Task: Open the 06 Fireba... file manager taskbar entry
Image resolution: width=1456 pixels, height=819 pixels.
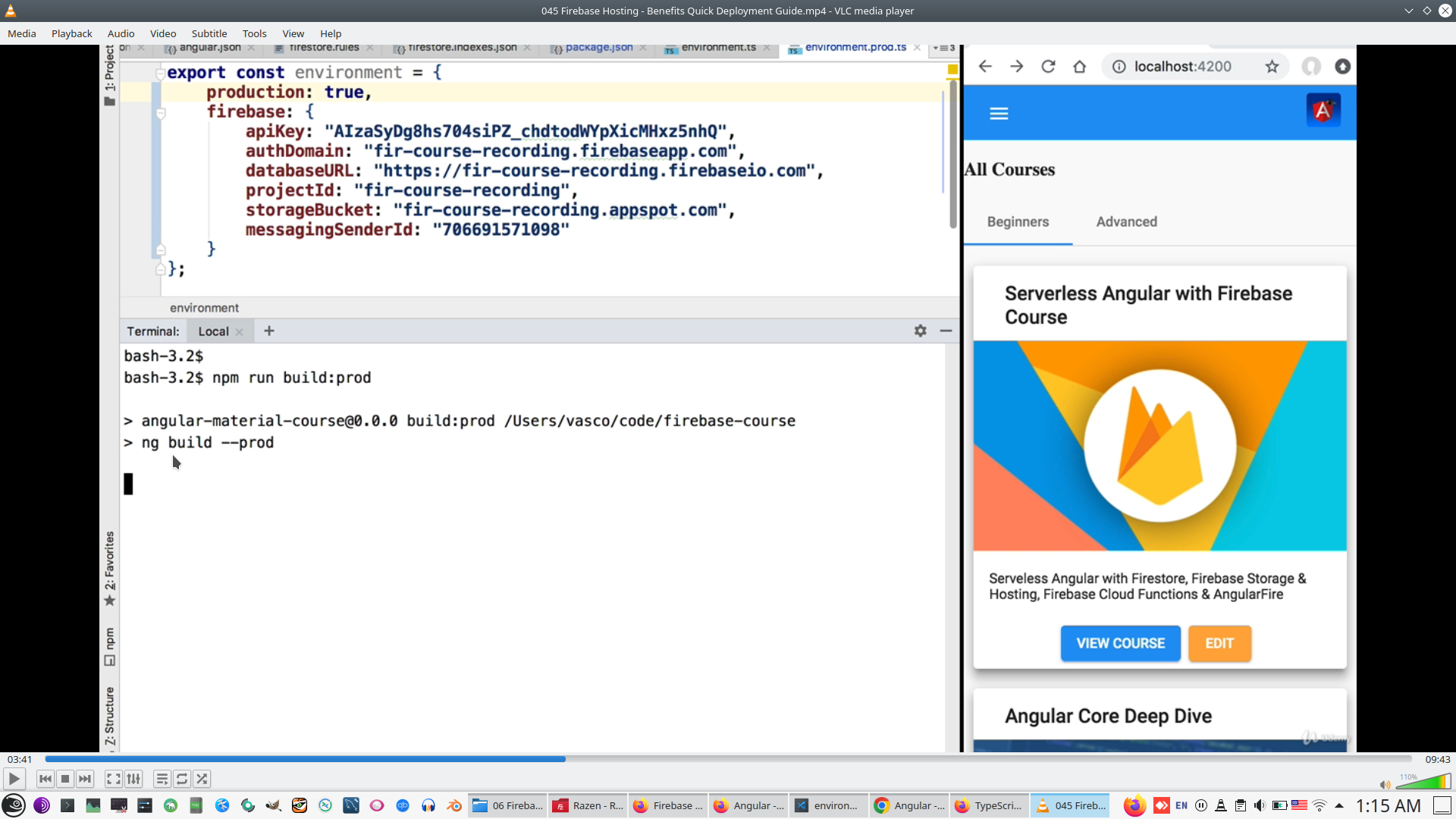Action: (x=507, y=805)
